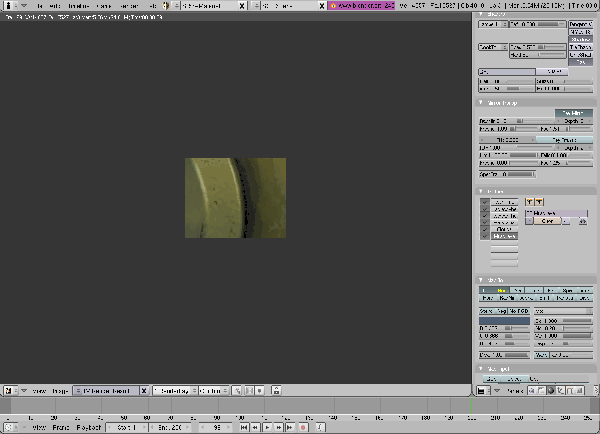Collapse the Texture panel triangle

pos(481,191)
